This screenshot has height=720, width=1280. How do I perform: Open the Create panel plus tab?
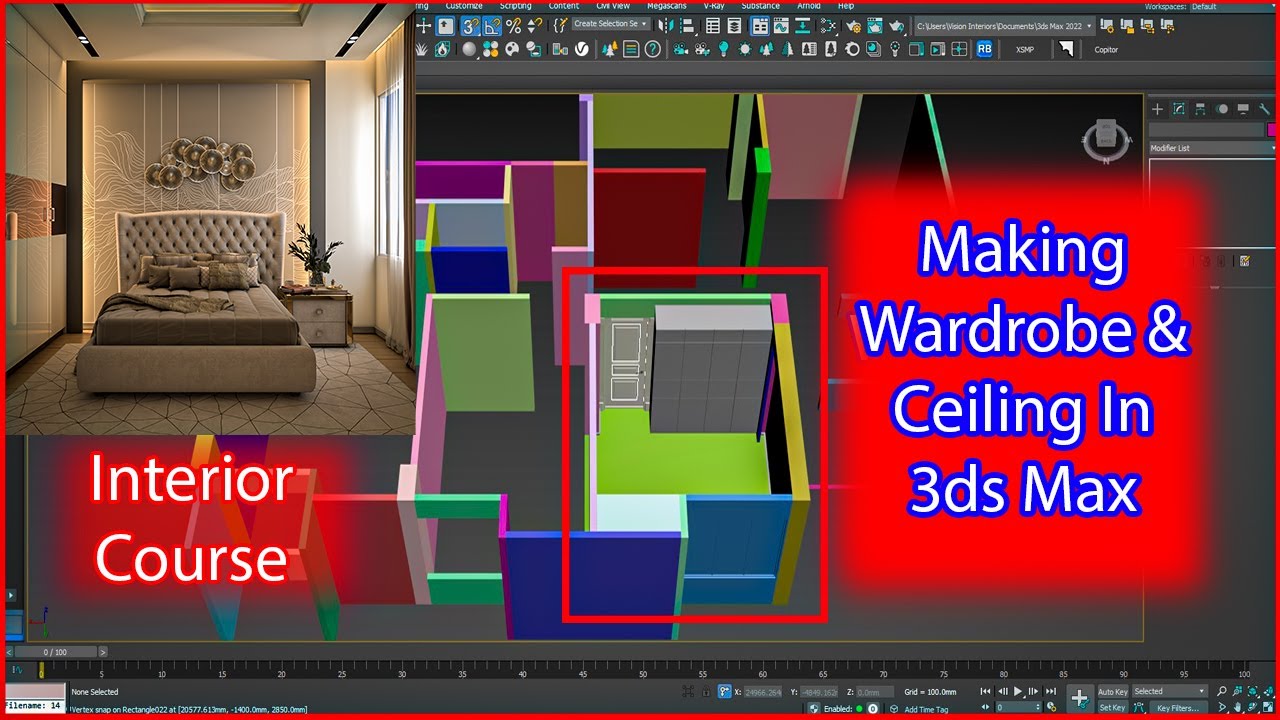click(1158, 109)
